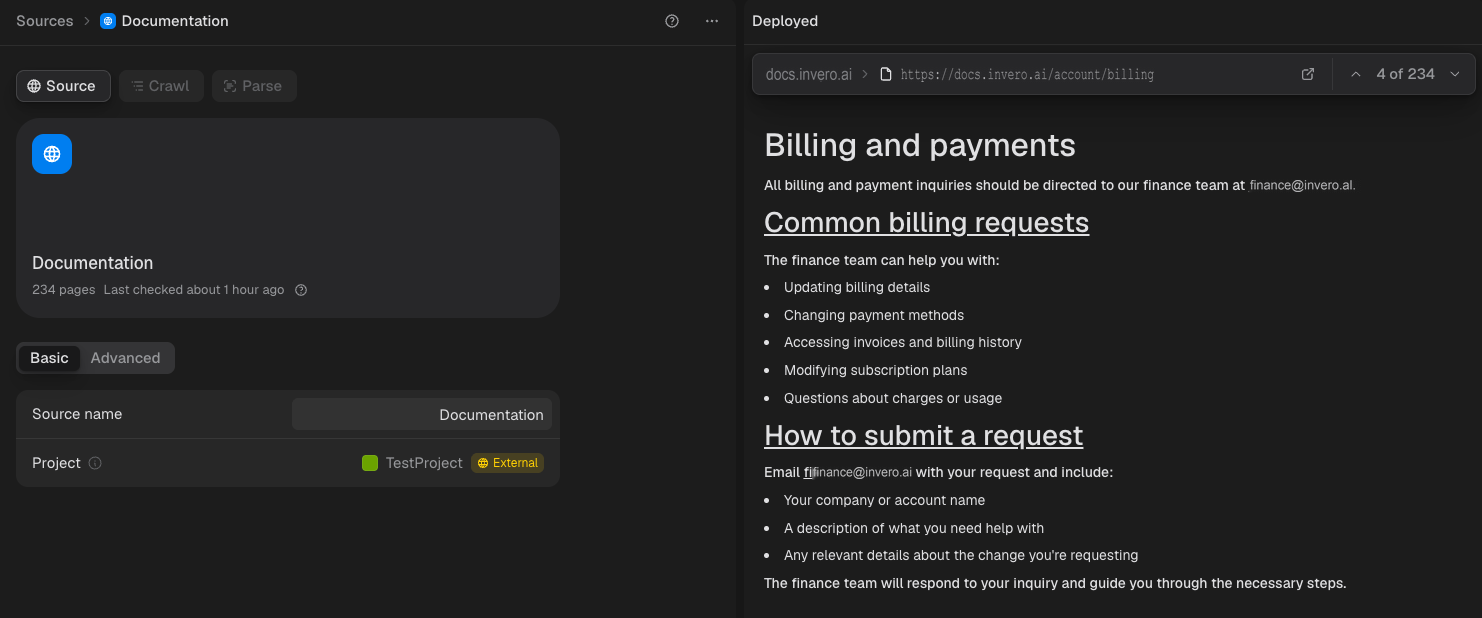
Task: Click the Documentation globe icon in breadcrumb
Action: 108,21
